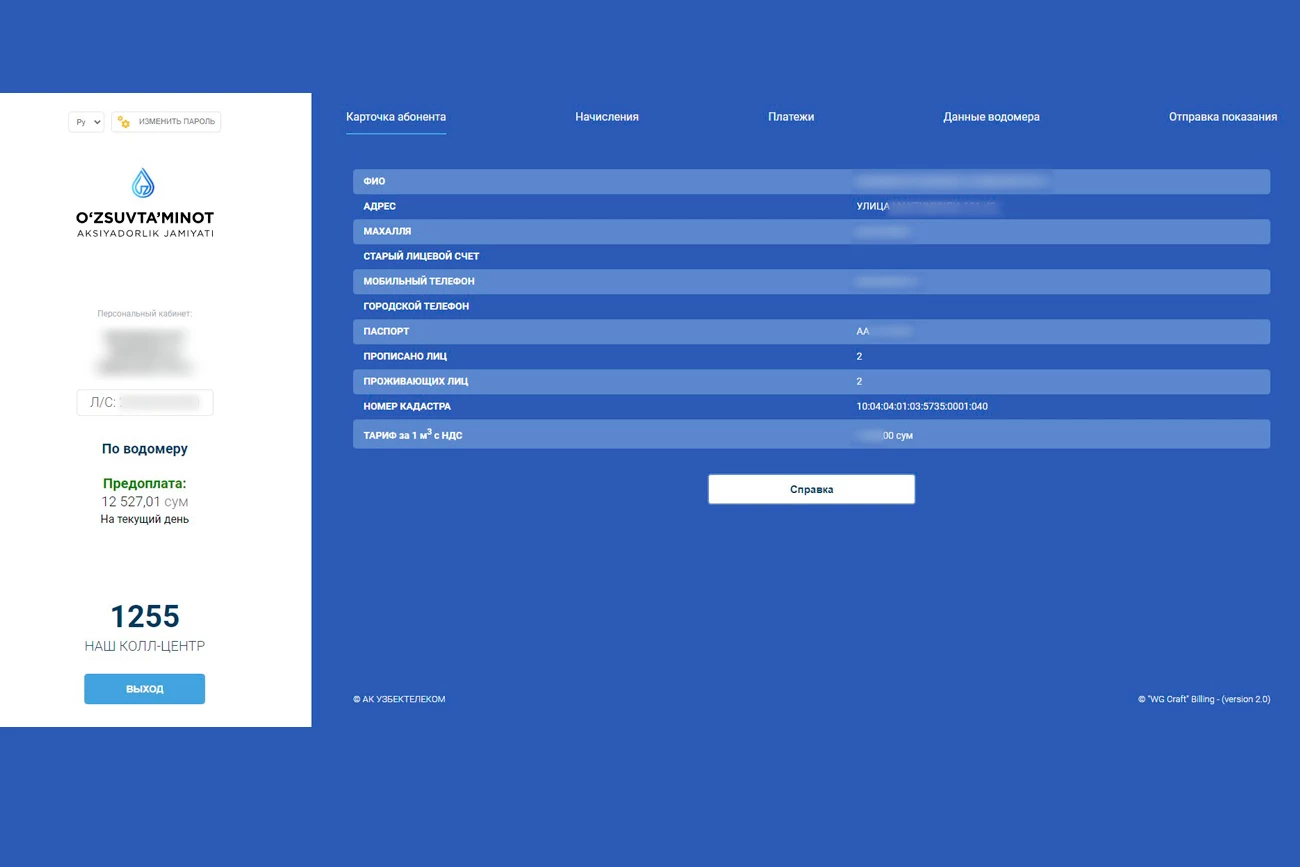The height and width of the screenshot is (867, 1300).
Task: Click the ПРОПИСАНО ЛИЦ label
Action: click(x=407, y=356)
